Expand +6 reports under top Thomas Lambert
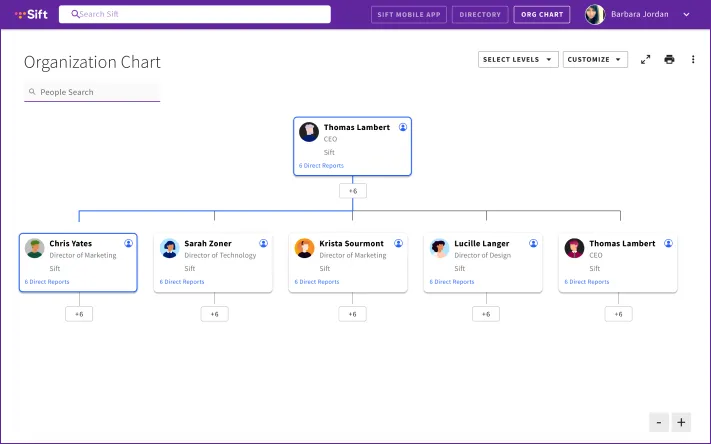711x444 pixels. (x=353, y=191)
